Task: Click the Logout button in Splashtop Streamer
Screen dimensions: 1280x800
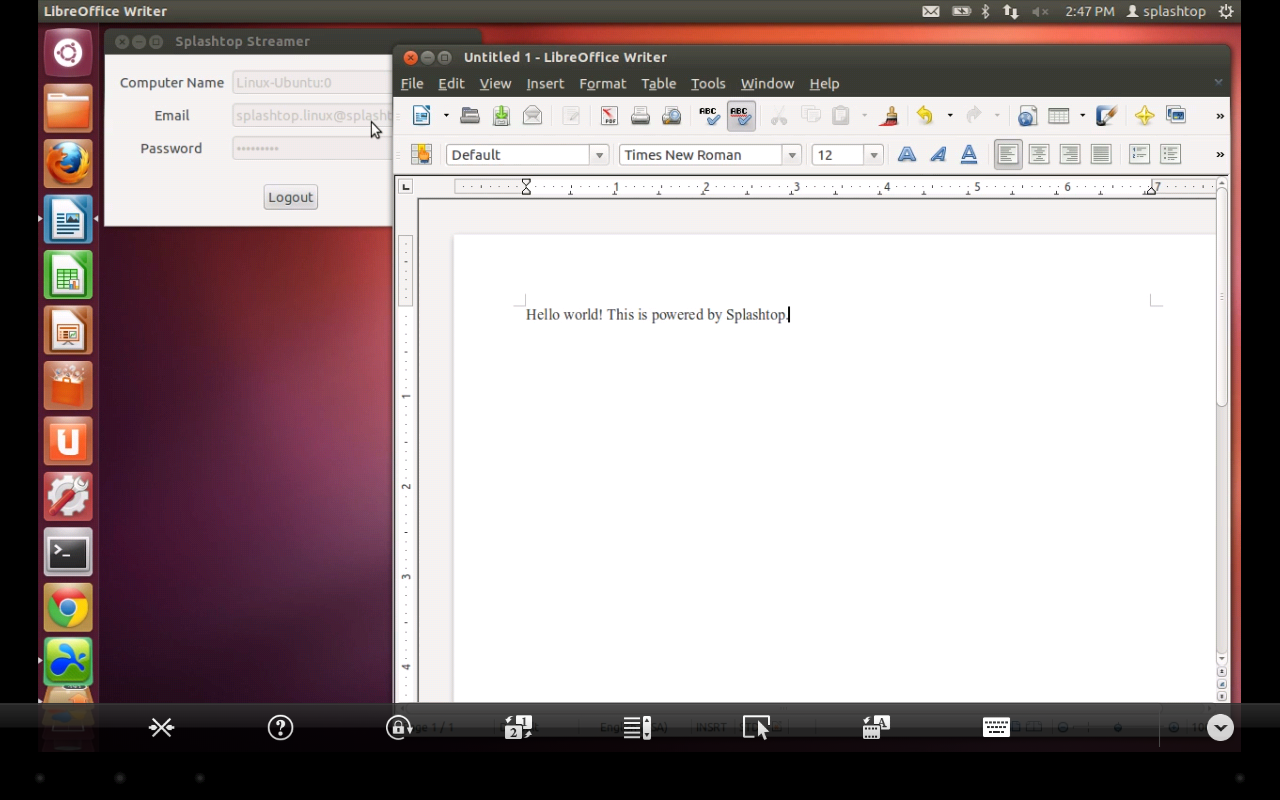Action: pyautogui.click(x=290, y=197)
